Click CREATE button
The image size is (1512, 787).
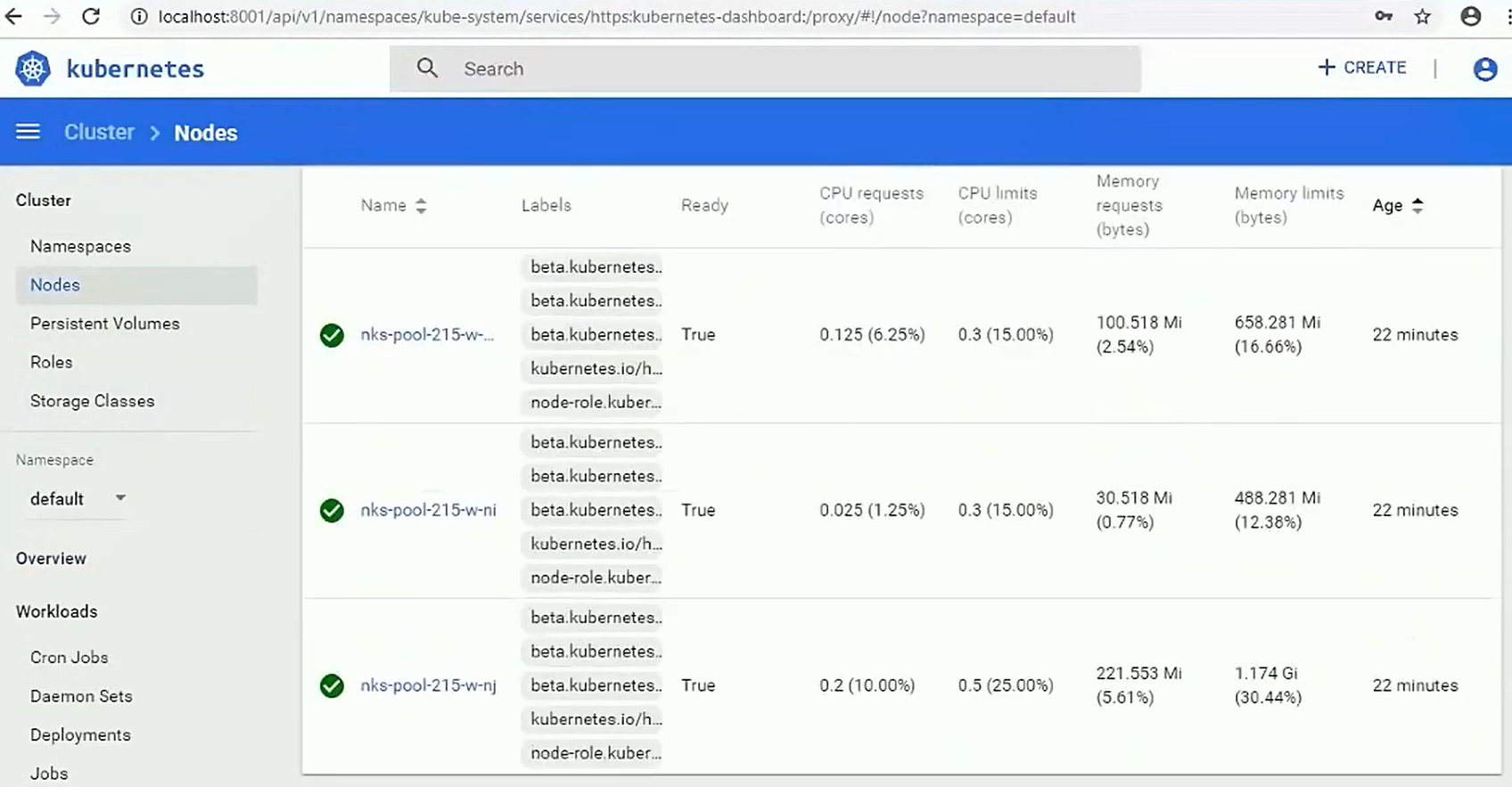1362,68
